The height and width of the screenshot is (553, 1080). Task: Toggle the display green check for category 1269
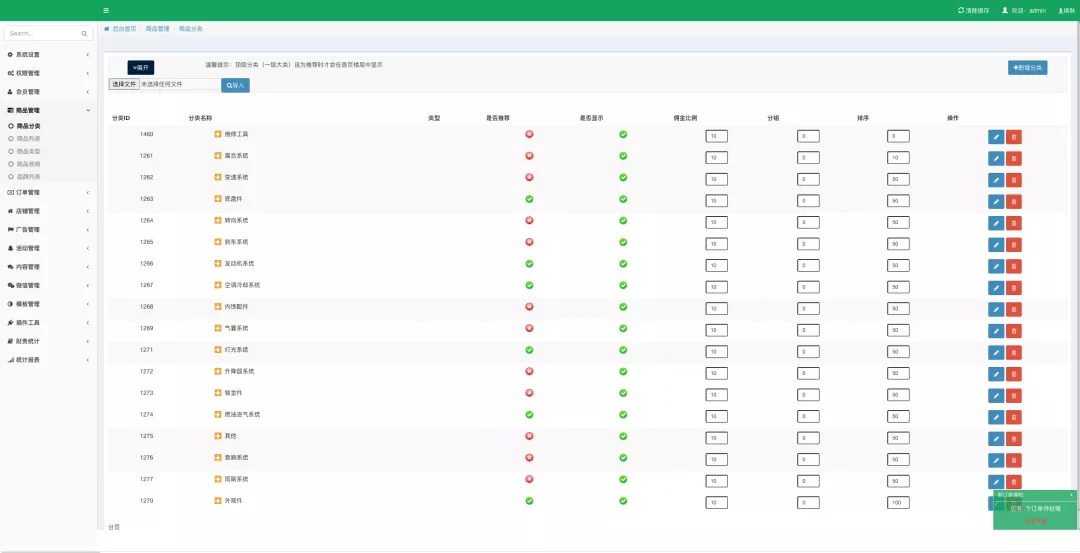623,328
